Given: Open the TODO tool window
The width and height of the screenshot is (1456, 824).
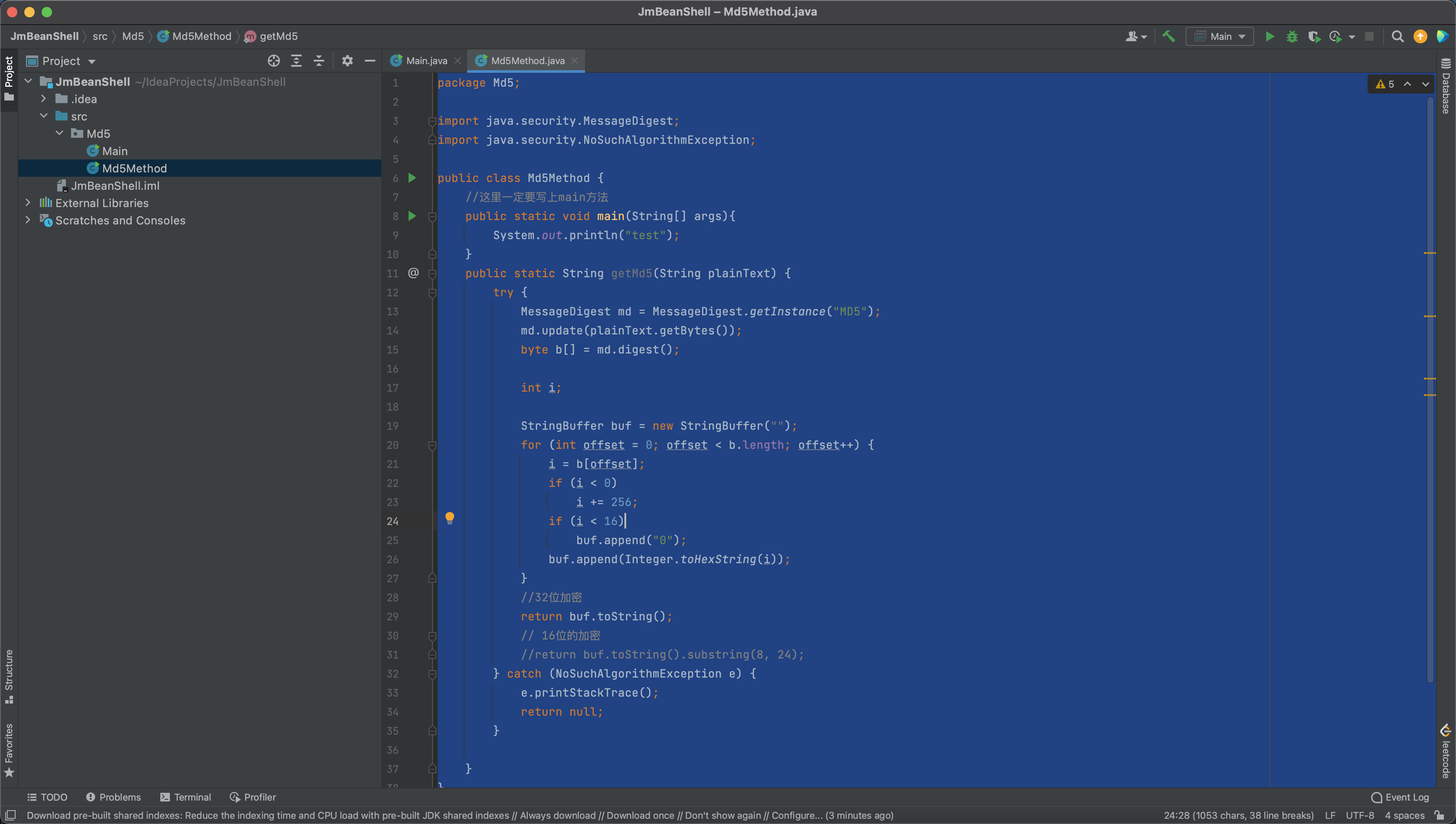Looking at the screenshot, I should coord(48,797).
